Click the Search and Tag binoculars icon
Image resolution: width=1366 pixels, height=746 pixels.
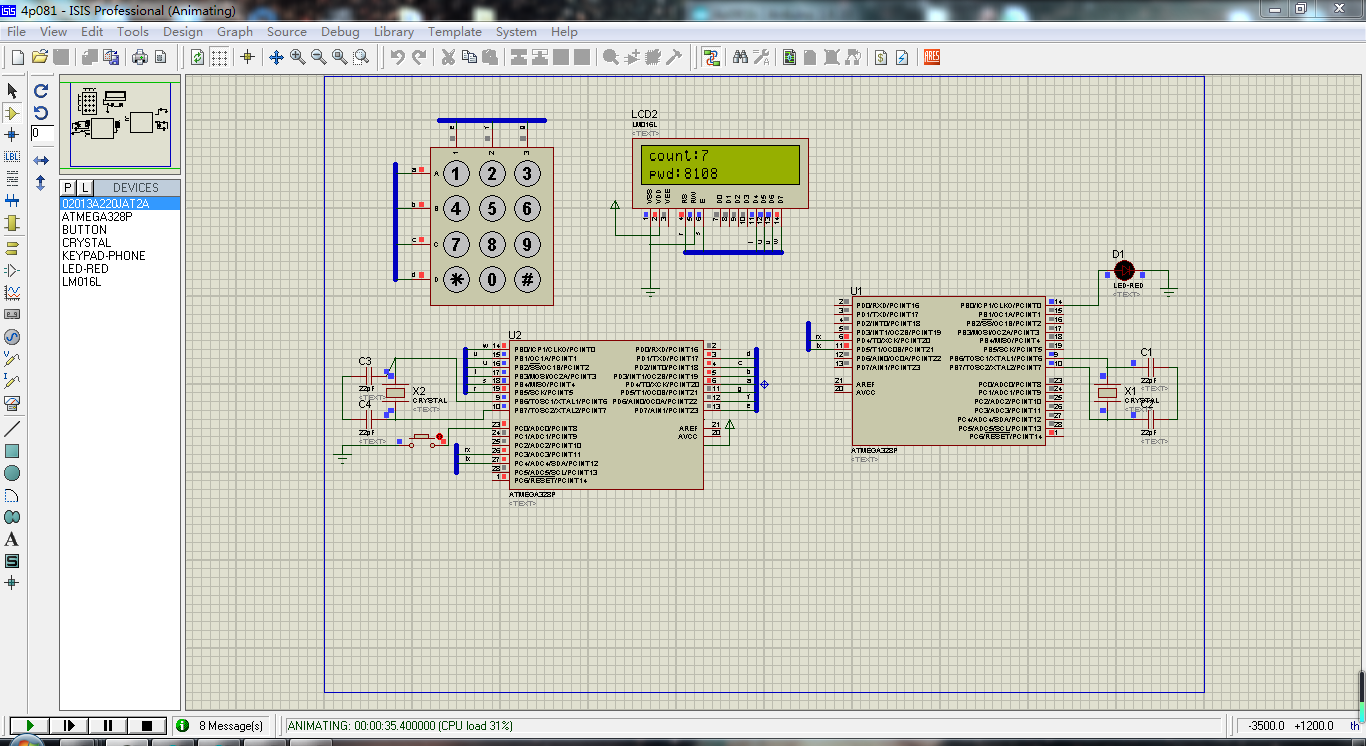(x=740, y=57)
